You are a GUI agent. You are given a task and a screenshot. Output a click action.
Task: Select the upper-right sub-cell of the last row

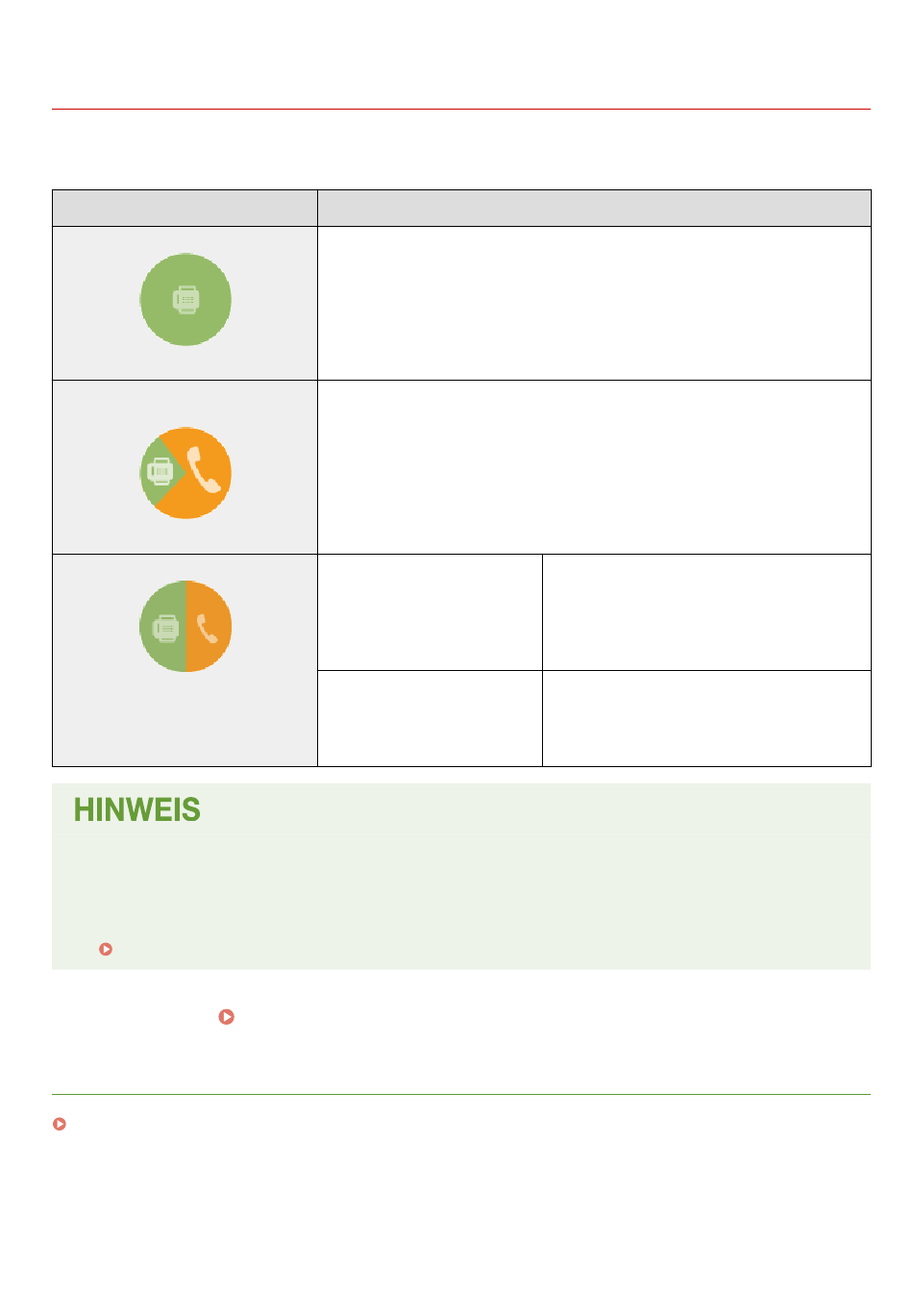(706, 612)
